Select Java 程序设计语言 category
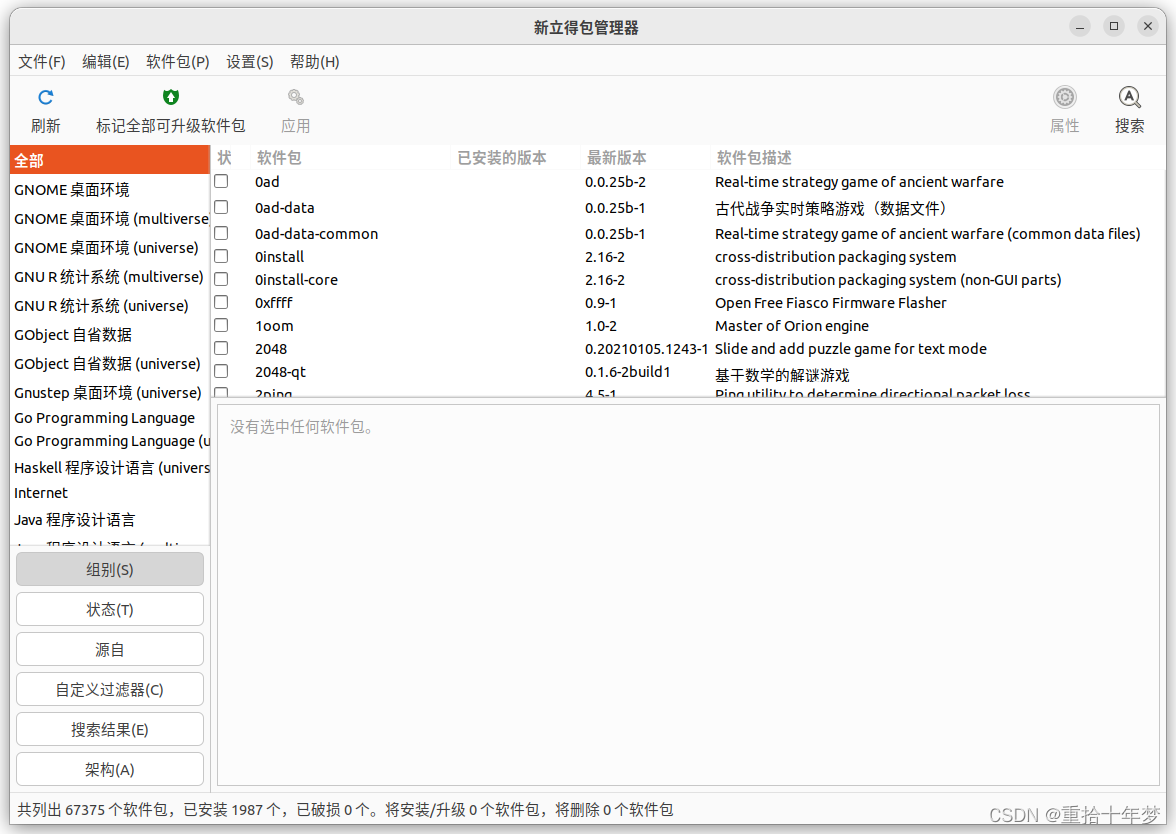 (110, 520)
